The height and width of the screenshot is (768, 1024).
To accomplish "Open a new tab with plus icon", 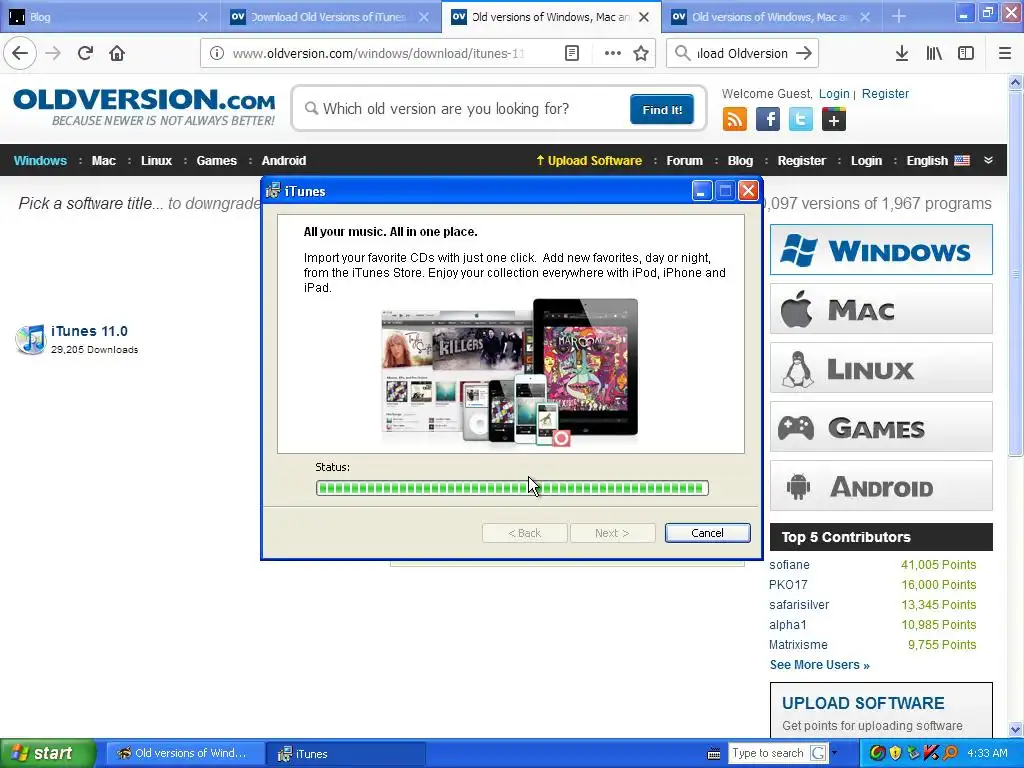I will tap(899, 16).
